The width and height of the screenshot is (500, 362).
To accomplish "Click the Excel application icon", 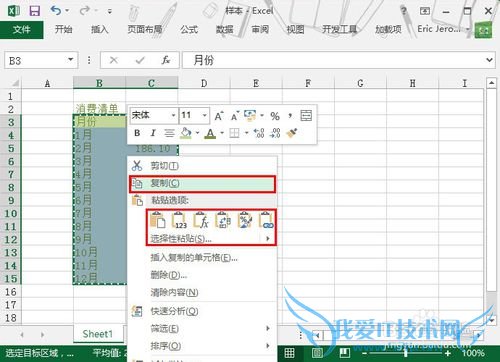I will click(13, 11).
